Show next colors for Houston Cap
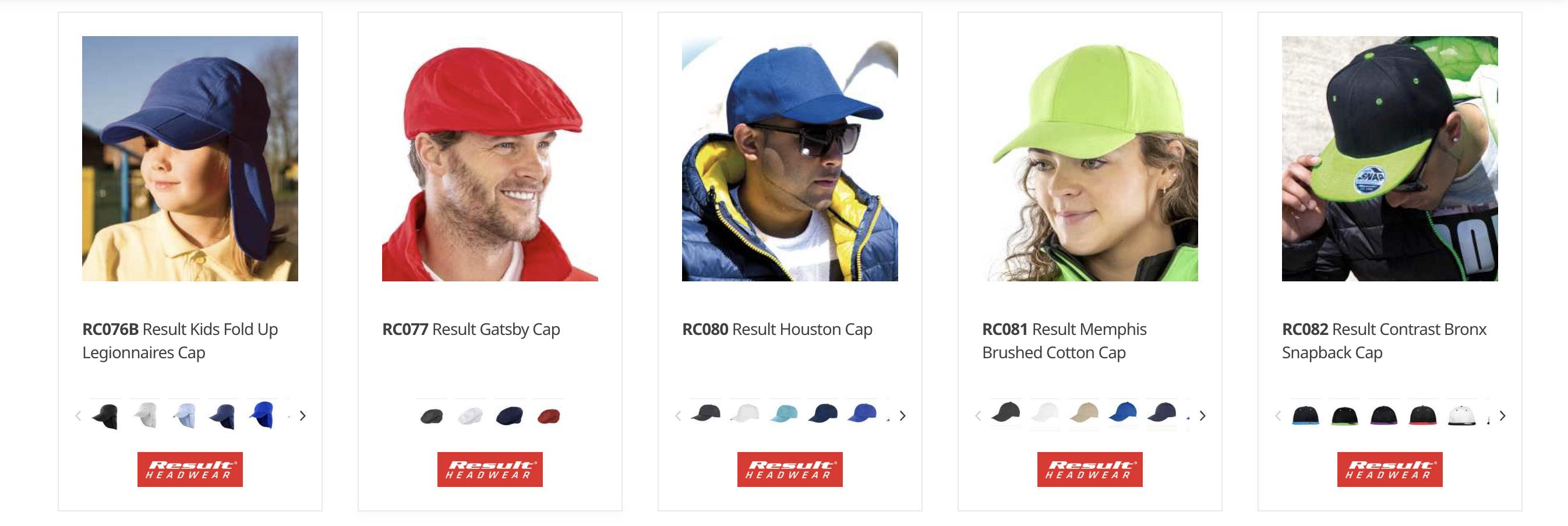Screen dimensions: 1568x526 tap(903, 416)
